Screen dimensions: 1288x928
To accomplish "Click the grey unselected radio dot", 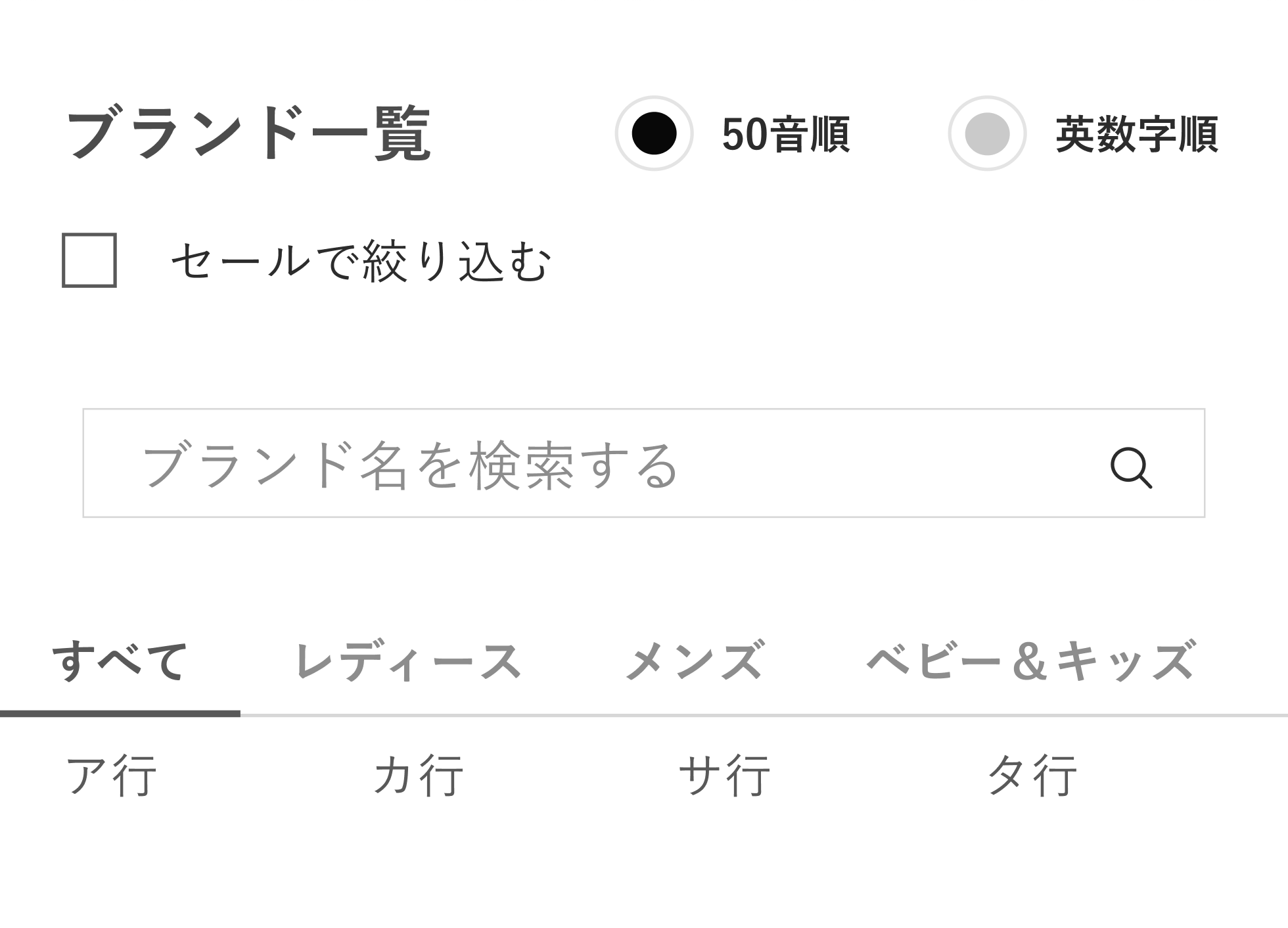I will point(987,133).
